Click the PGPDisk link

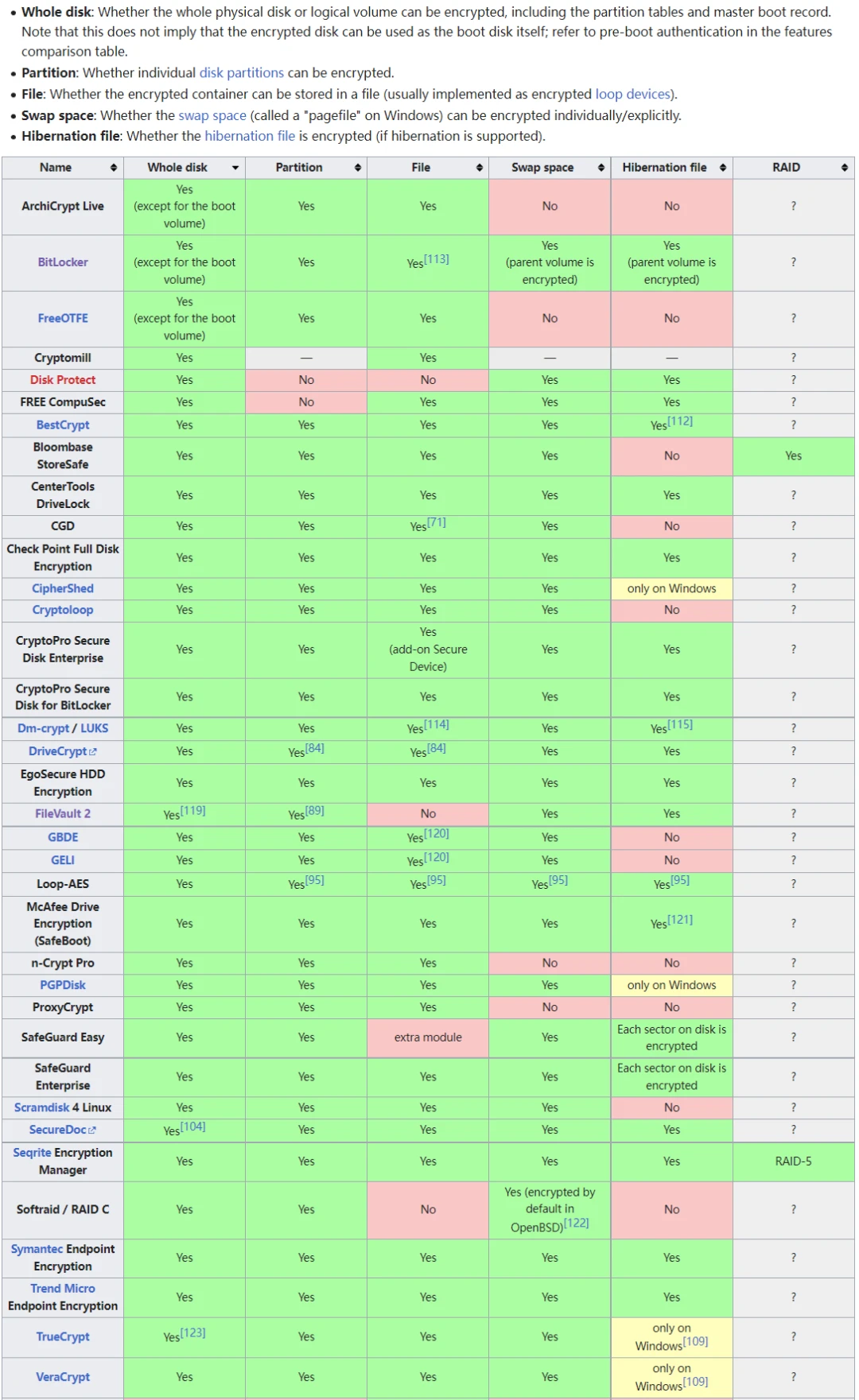coord(63,985)
